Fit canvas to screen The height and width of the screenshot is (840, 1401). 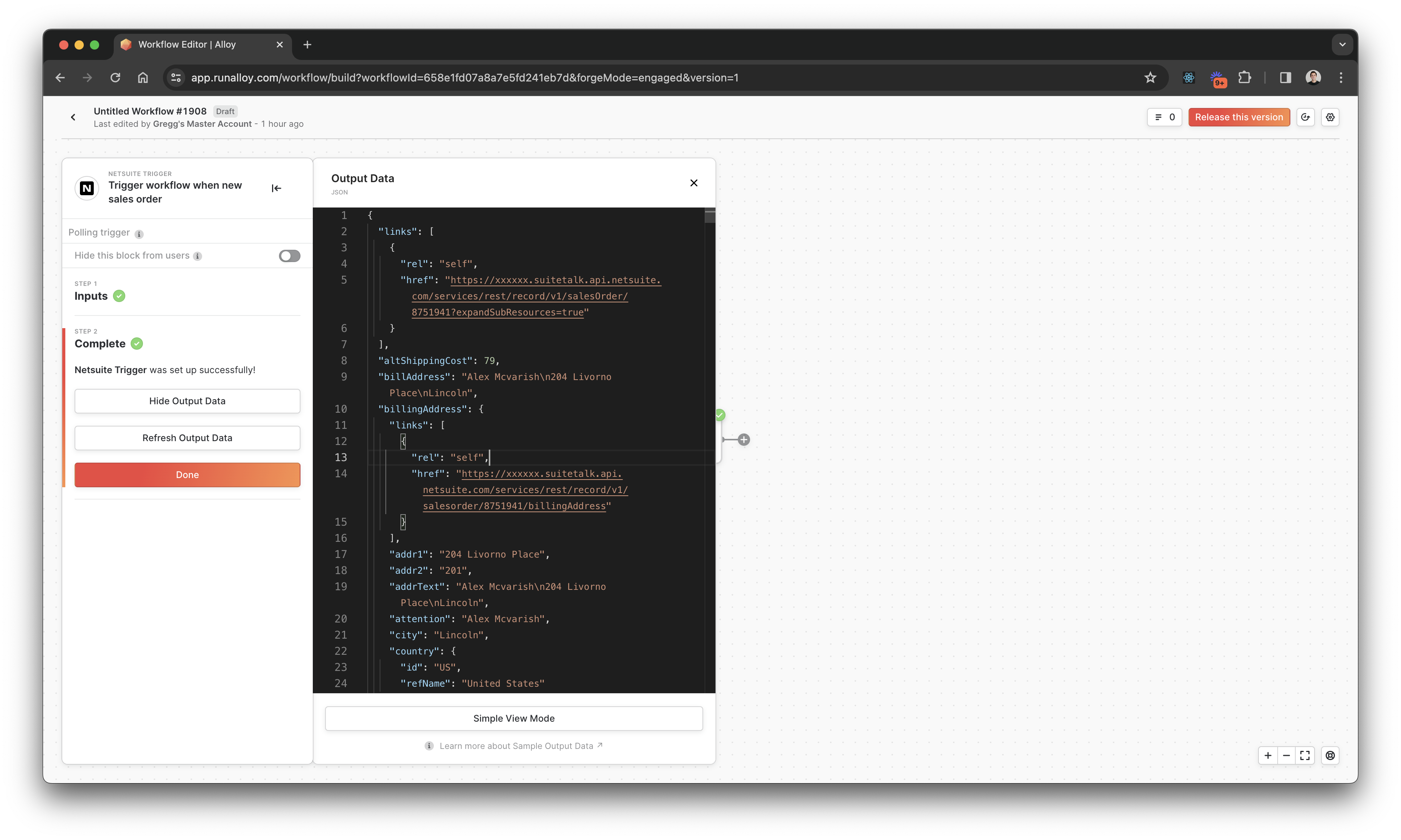point(1305,756)
